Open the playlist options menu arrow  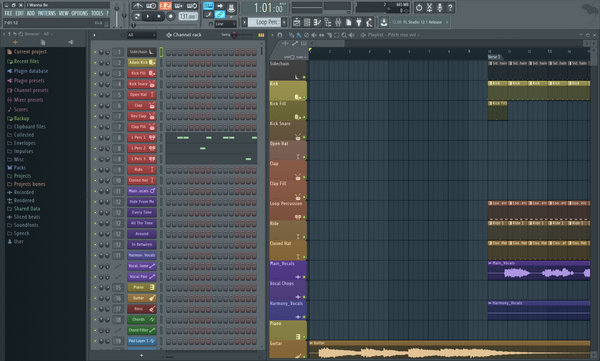click(273, 35)
